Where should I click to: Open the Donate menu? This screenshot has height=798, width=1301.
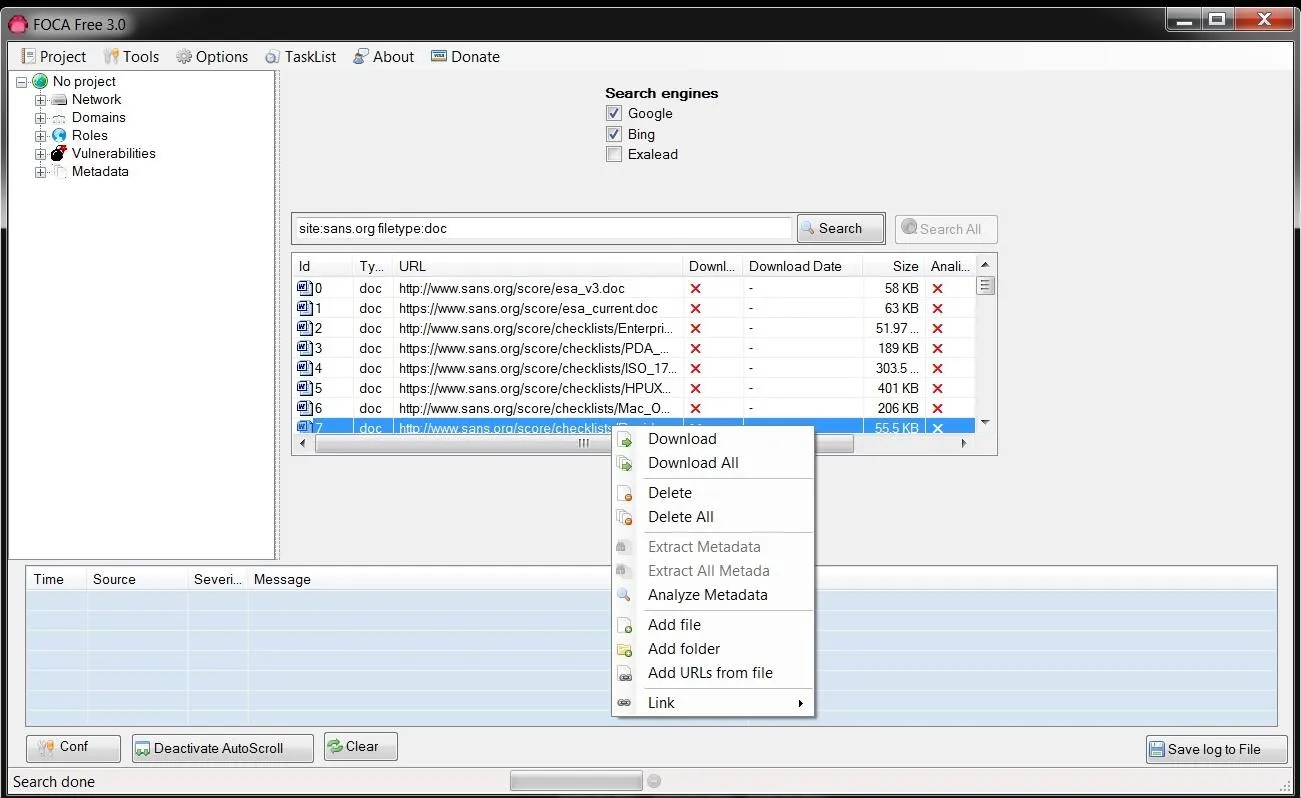coord(465,57)
